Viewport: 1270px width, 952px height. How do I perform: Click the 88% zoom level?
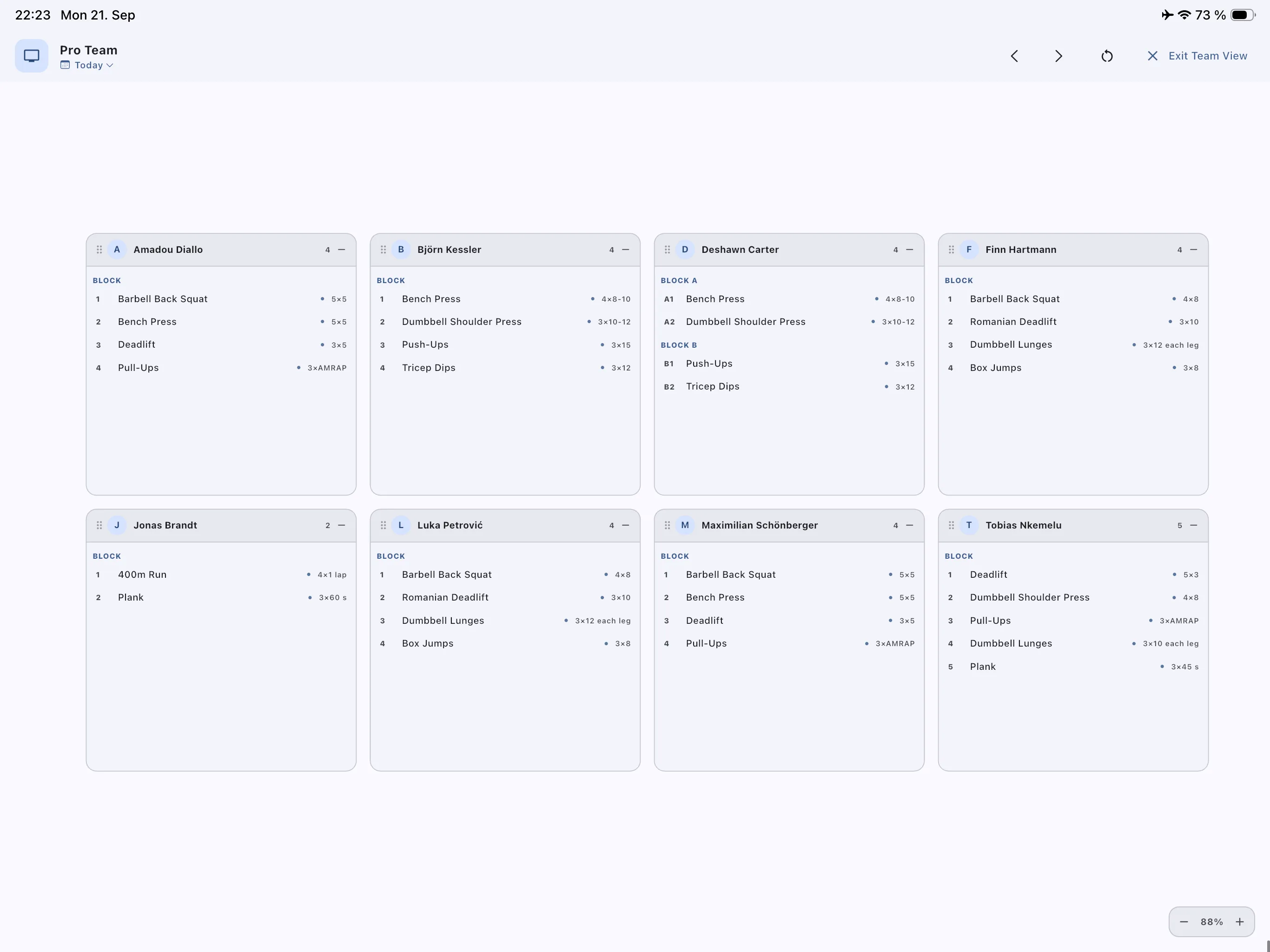pyautogui.click(x=1211, y=922)
